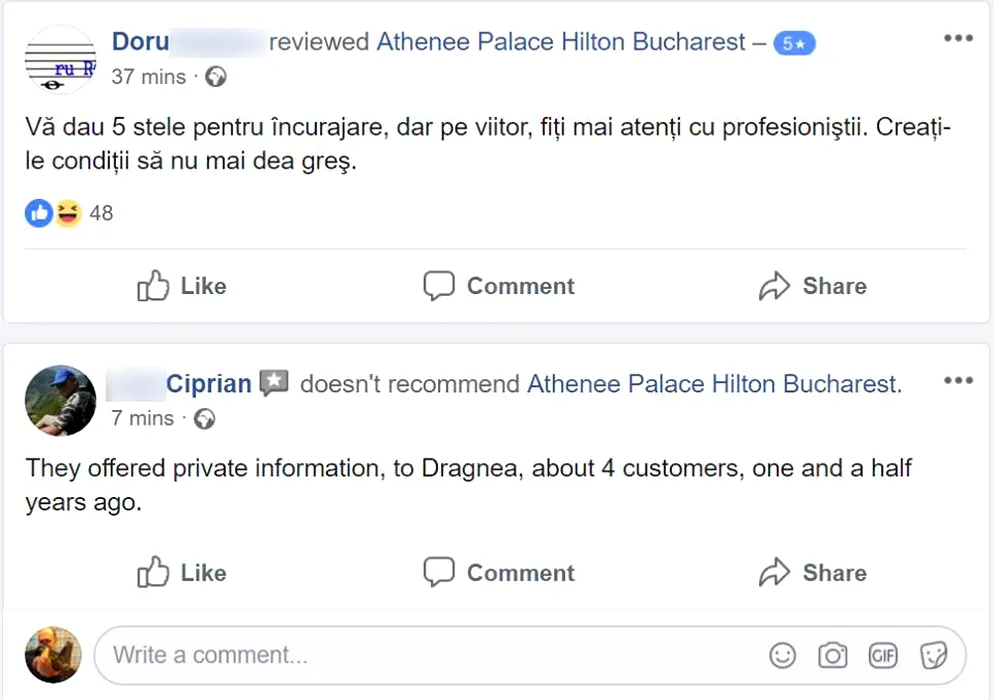Click the public globe icon beside 37 mins
Screen dimensions: 994x700
[216, 77]
